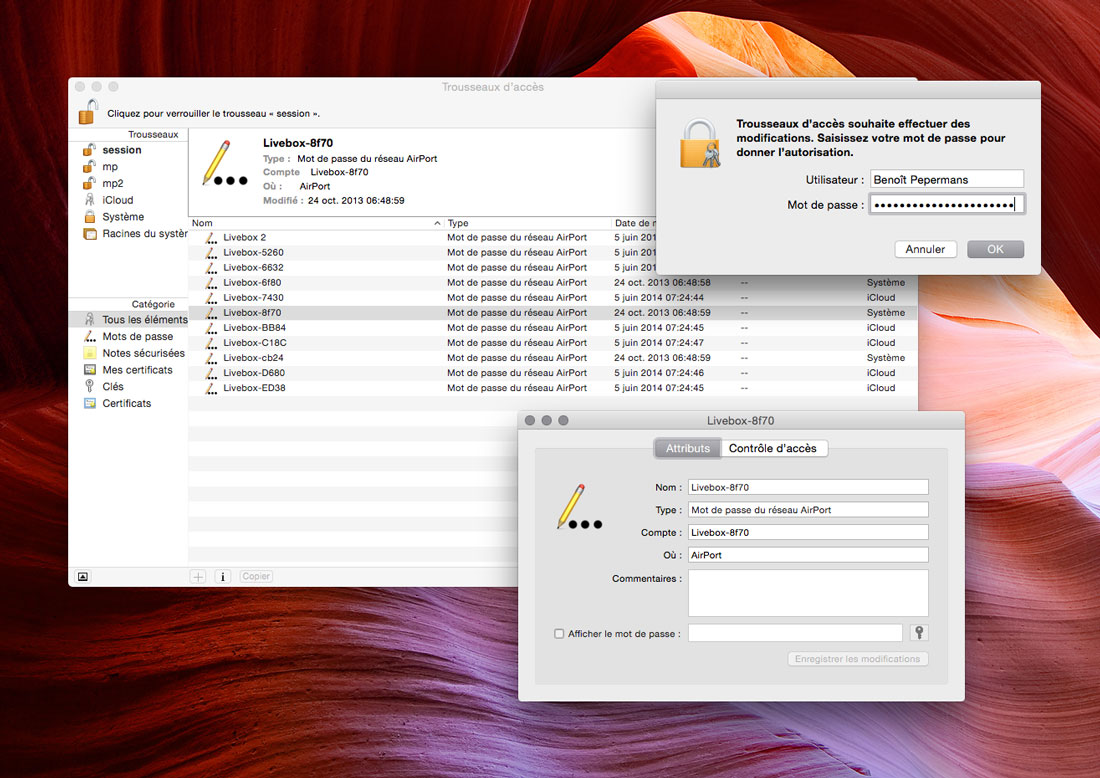1100x778 pixels.
Task: Select the Livebox-7430 row
Action: pos(552,298)
